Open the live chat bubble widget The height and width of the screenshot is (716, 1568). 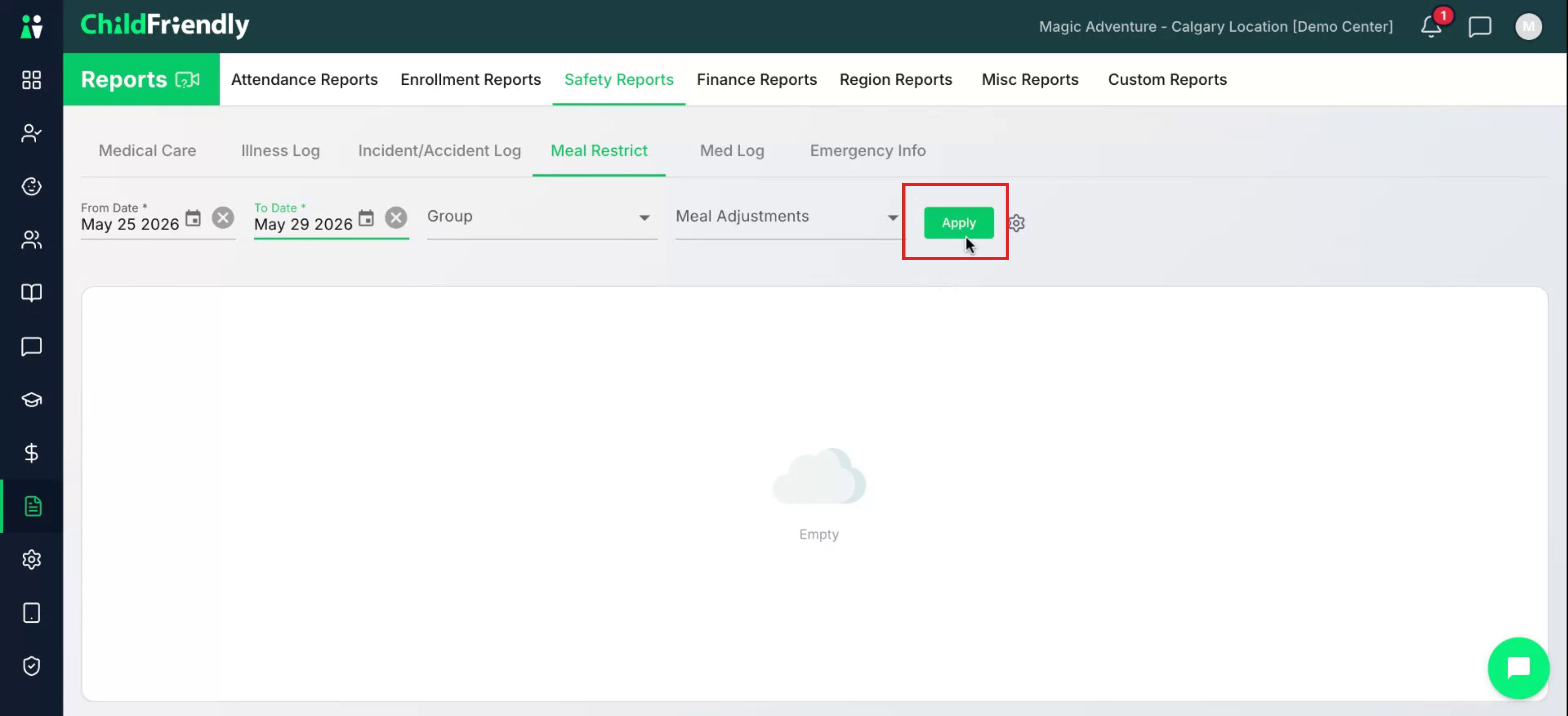[x=1519, y=668]
